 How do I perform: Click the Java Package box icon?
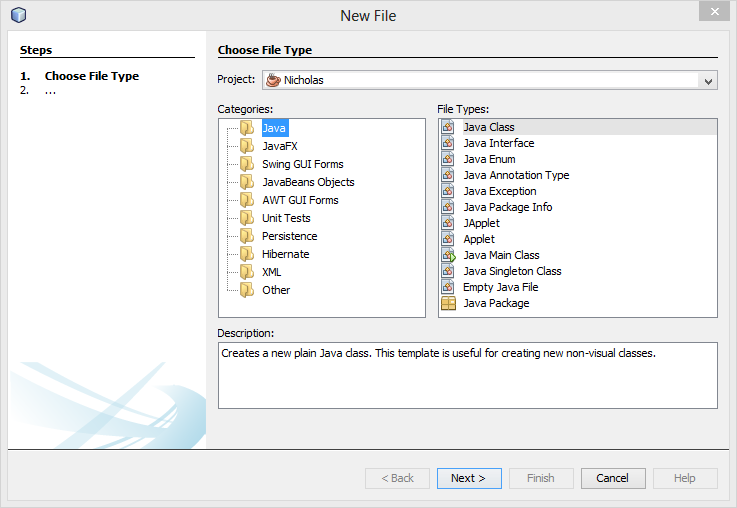click(448, 303)
